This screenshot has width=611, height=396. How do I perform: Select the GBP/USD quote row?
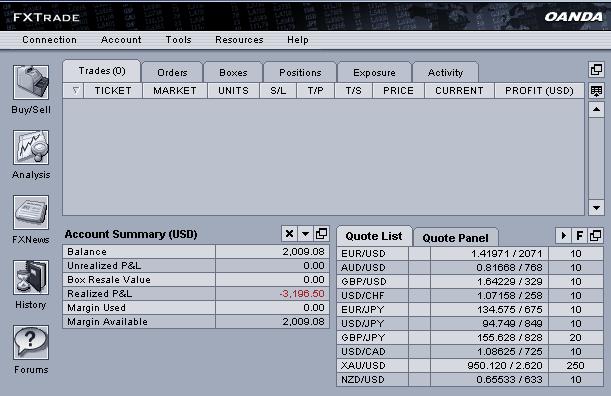(x=470, y=281)
